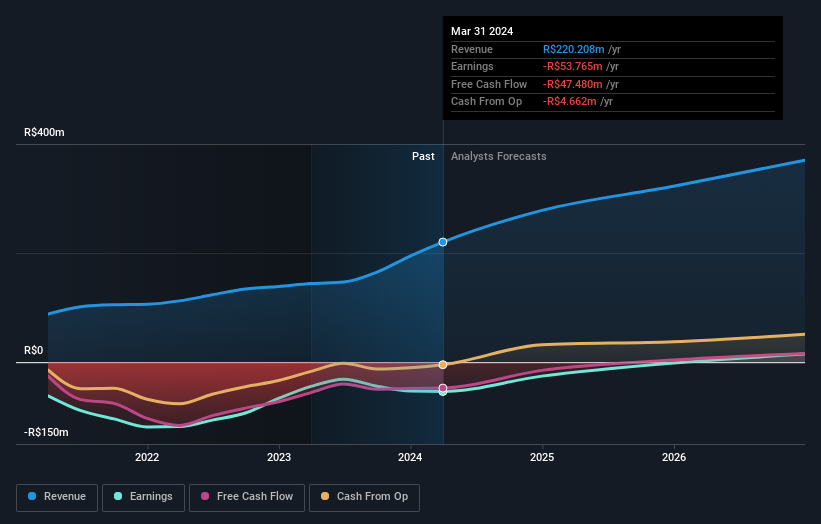Screen dimensions: 821x524
Task: Click the Free Cash Flow row label in tooltip
Action: [489, 84]
